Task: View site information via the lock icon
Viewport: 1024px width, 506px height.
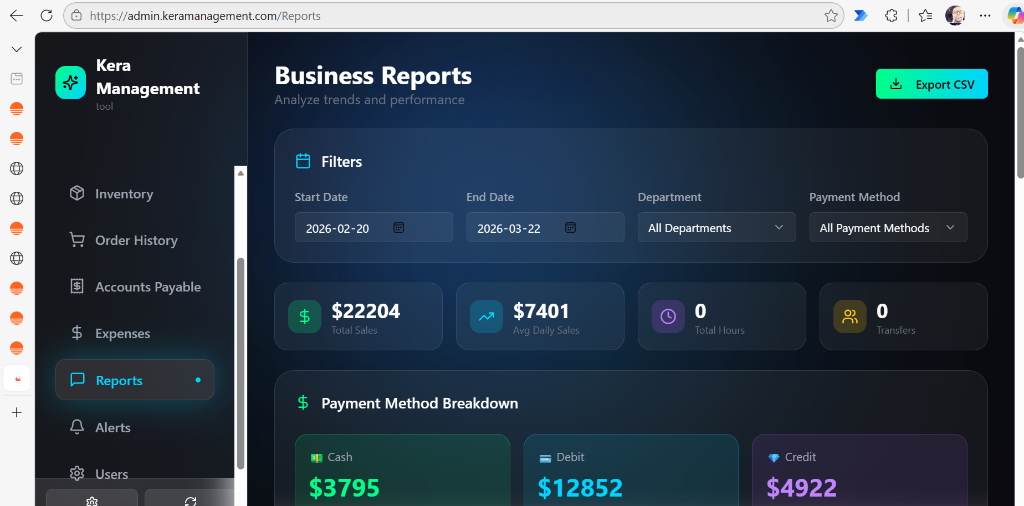Action: coord(77,16)
